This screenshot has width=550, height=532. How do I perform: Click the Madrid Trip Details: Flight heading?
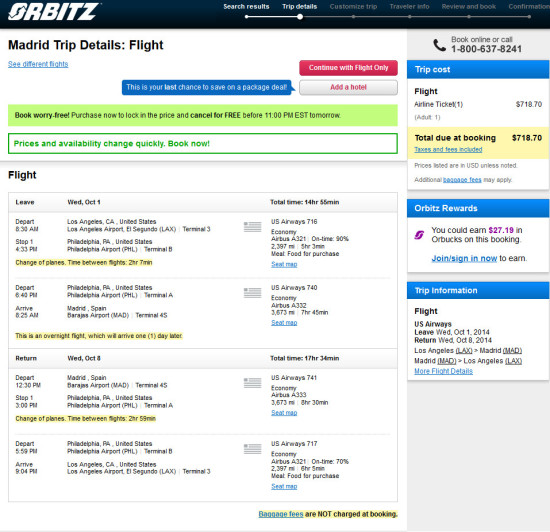[86, 45]
